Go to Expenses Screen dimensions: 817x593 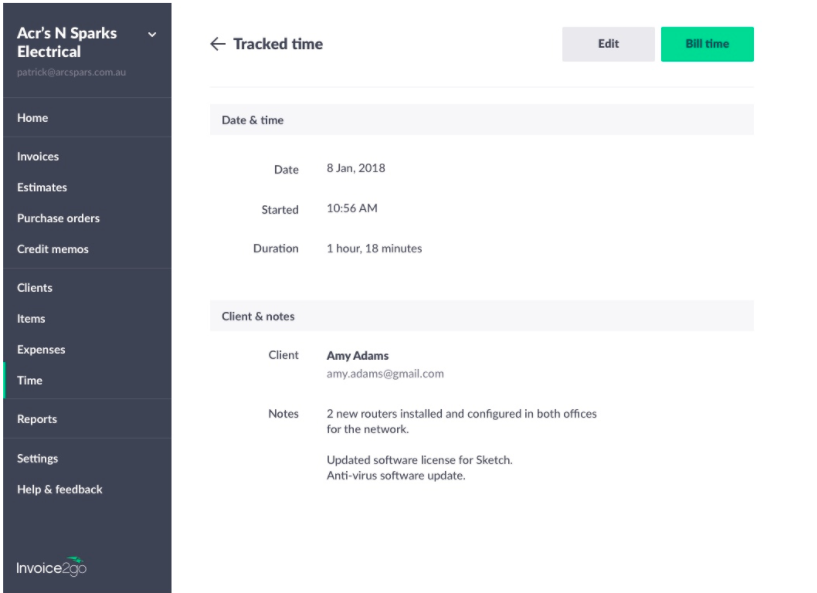[41, 349]
